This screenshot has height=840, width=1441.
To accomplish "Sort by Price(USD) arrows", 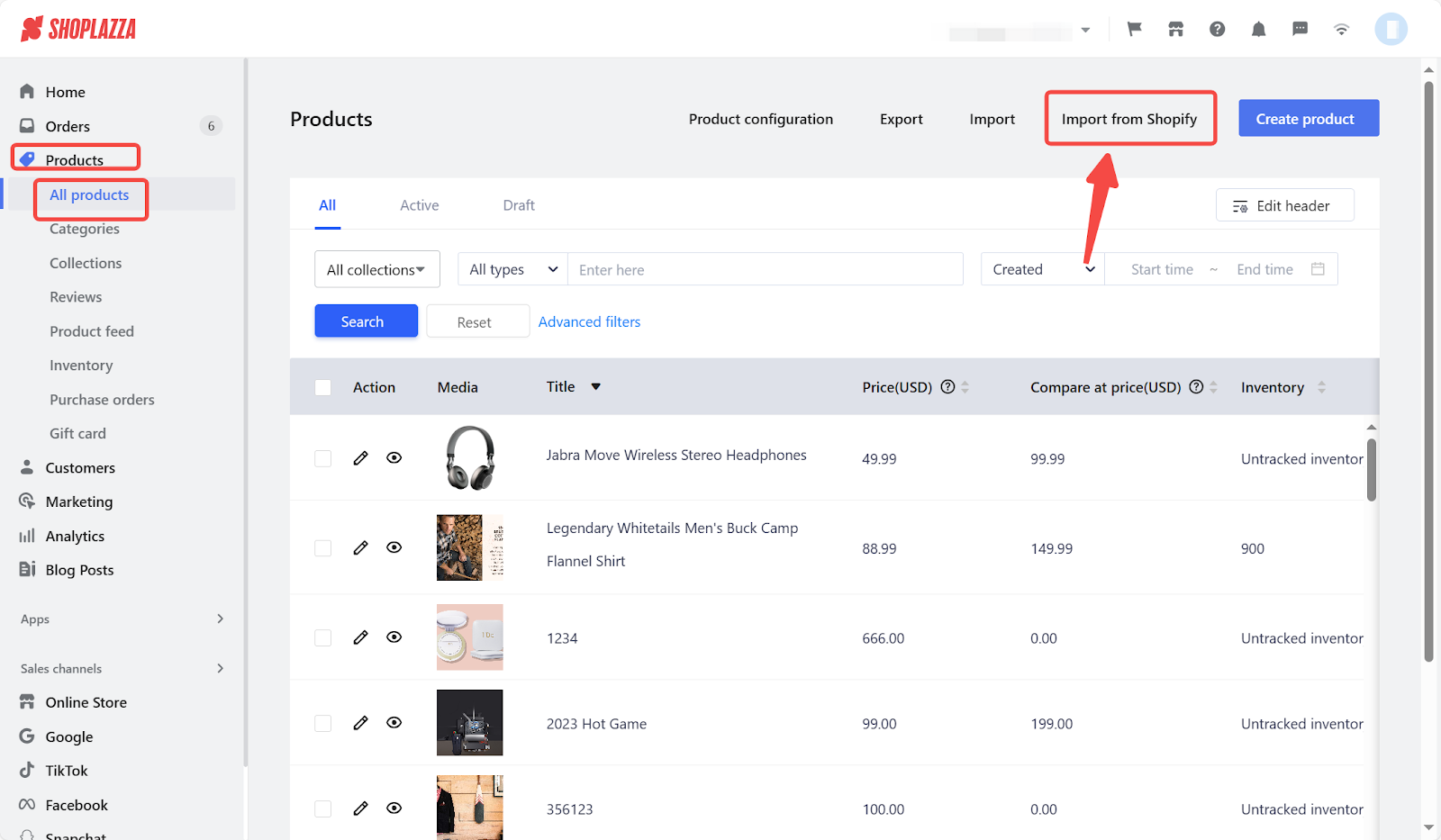I will tap(965, 387).
